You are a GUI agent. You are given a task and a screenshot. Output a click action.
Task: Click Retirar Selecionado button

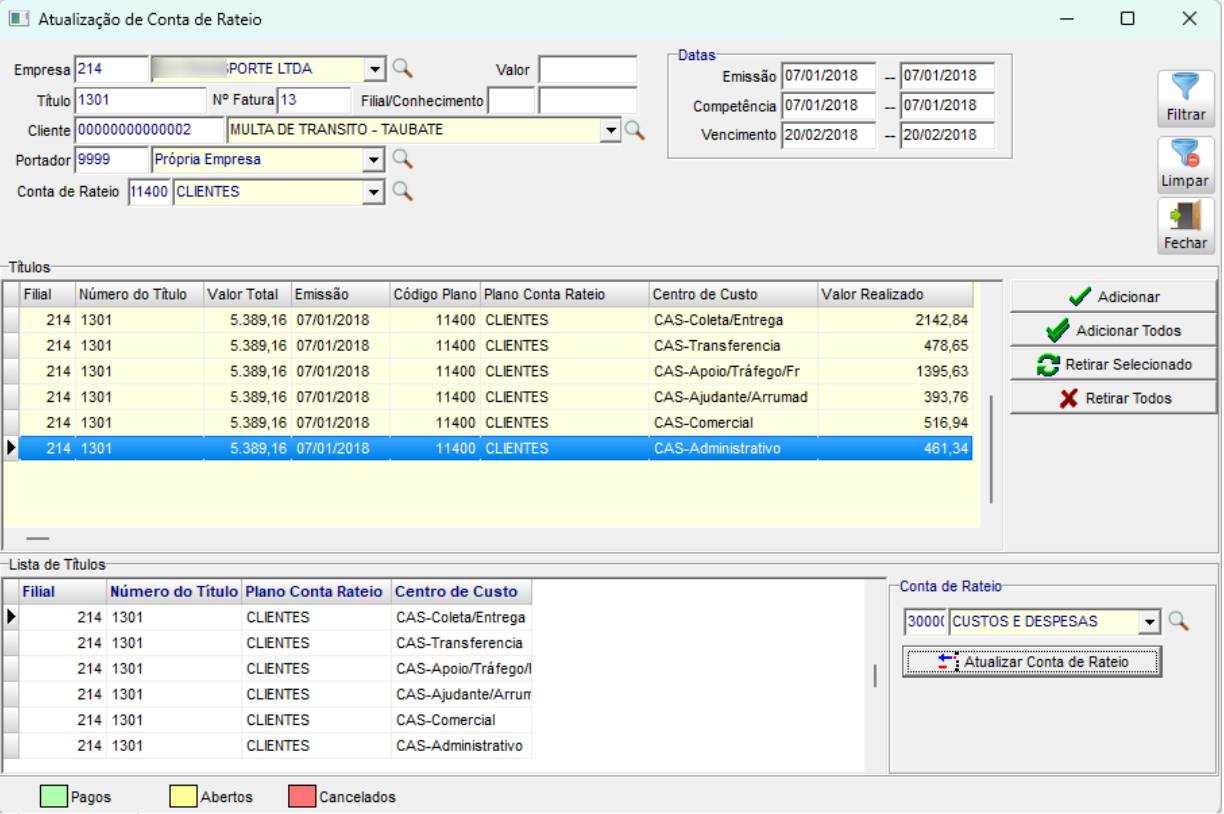tap(1114, 365)
